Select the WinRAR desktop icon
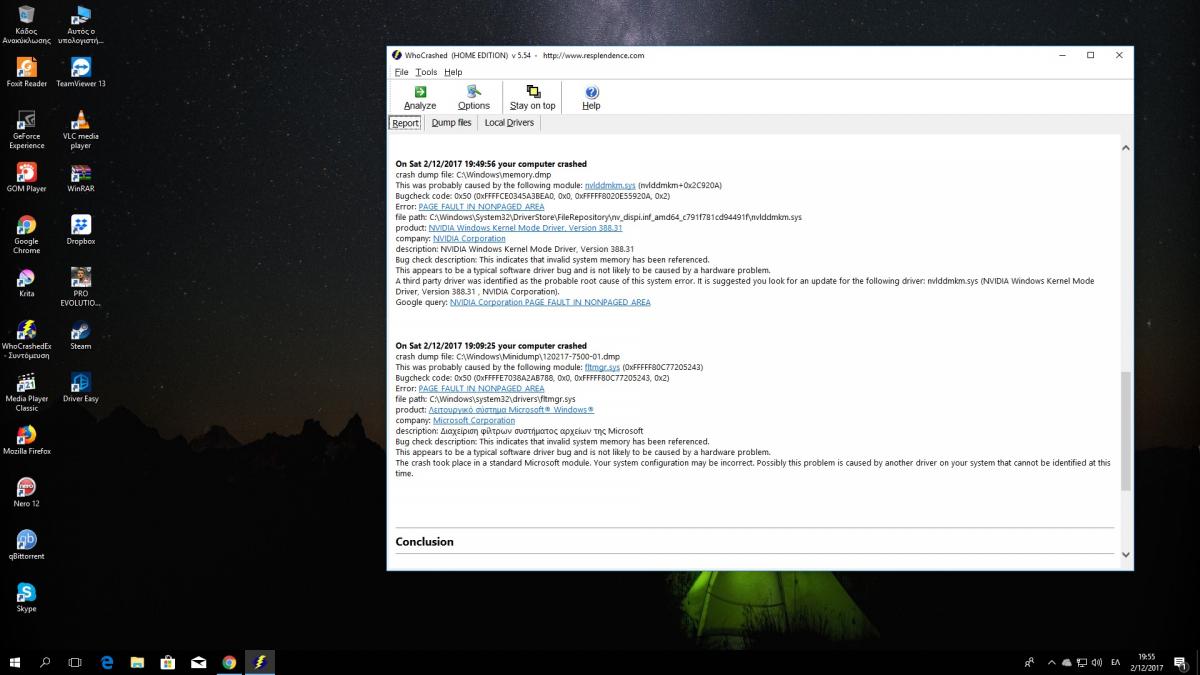The height and width of the screenshot is (675, 1200). [x=81, y=177]
